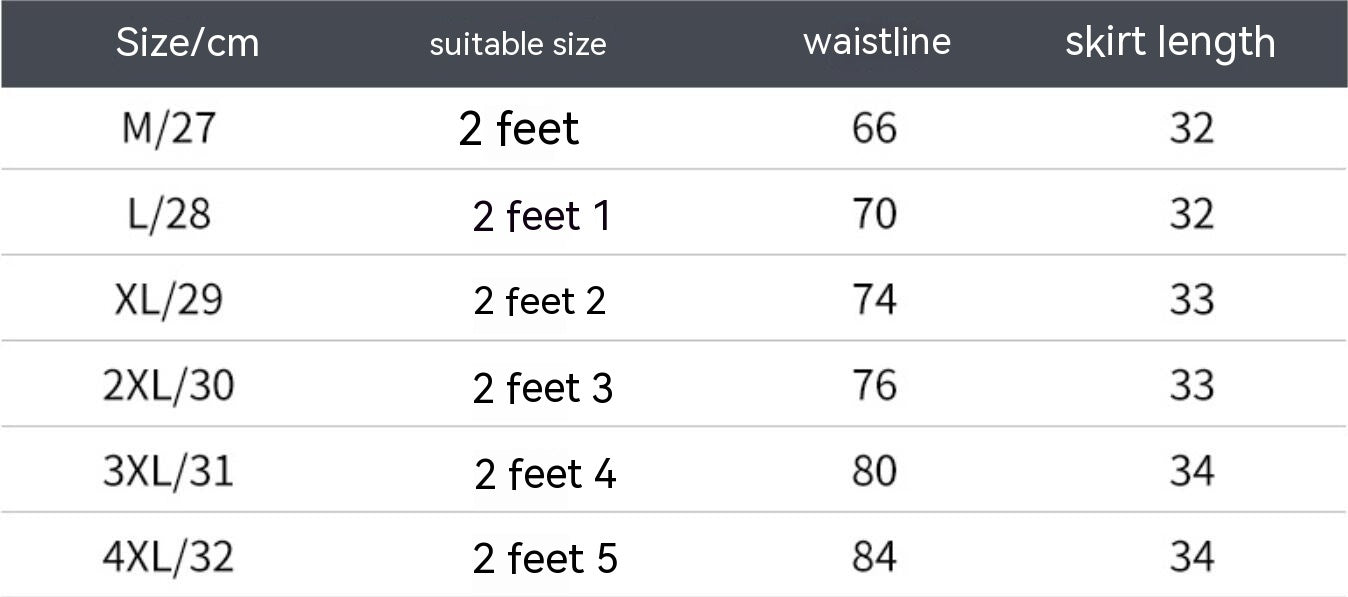Click the 2 feet 5 cell
This screenshot has width=1348, height=597.
tap(545, 559)
